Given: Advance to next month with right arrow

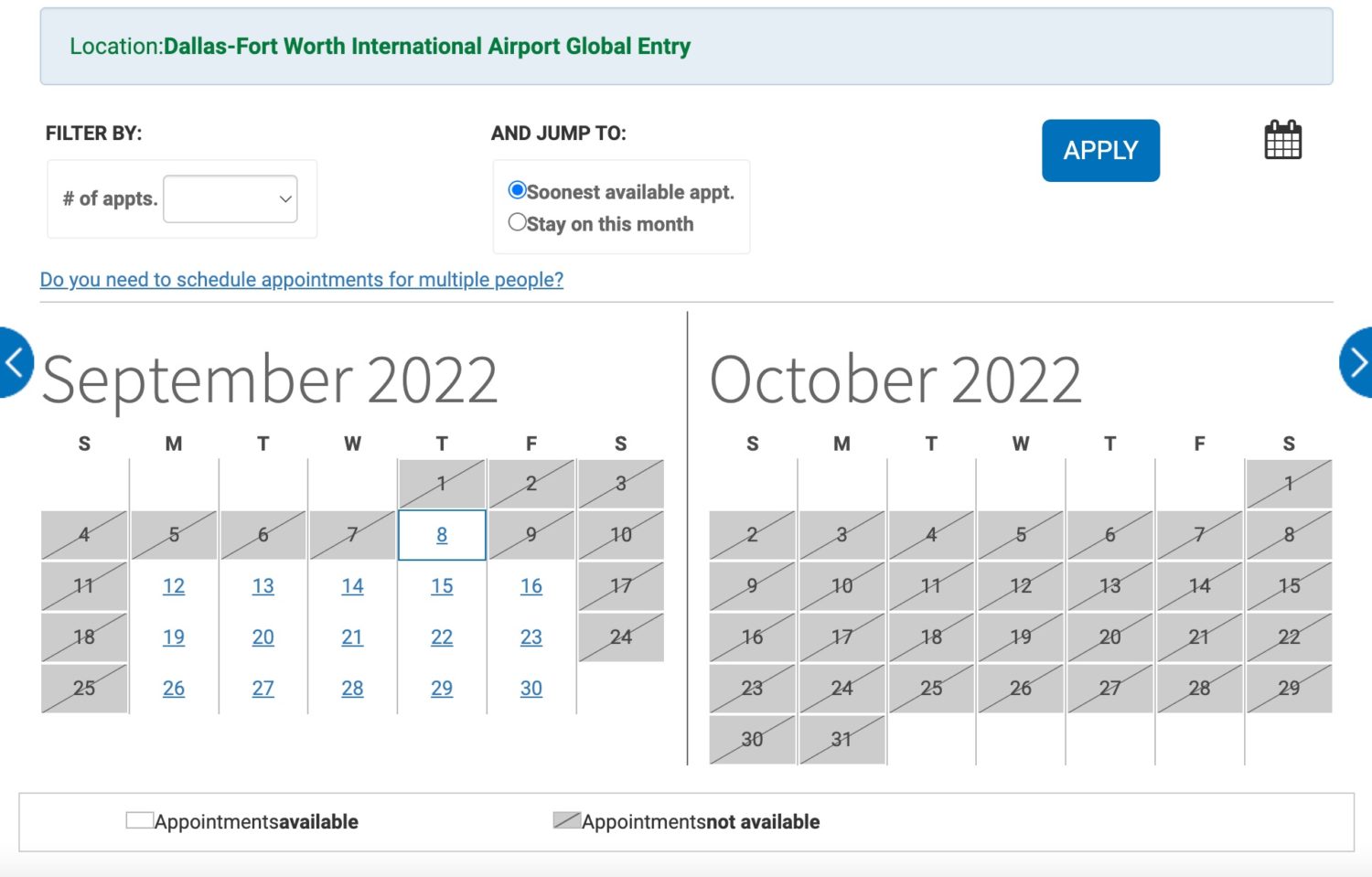Looking at the screenshot, I should point(1356,363).
